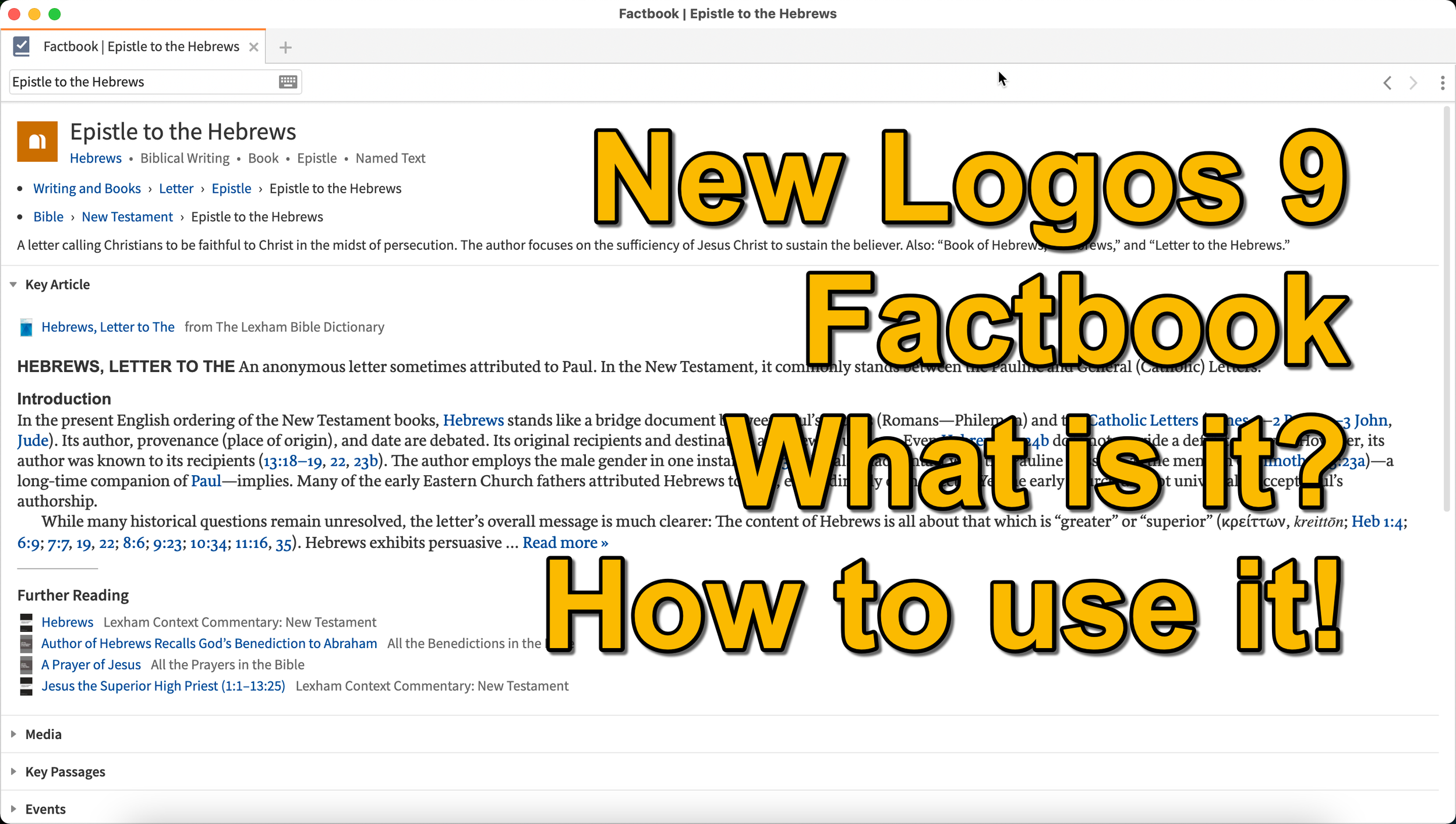Open Hebrews, Letter to The article link
Viewport: 1456px width, 824px height.
[108, 327]
